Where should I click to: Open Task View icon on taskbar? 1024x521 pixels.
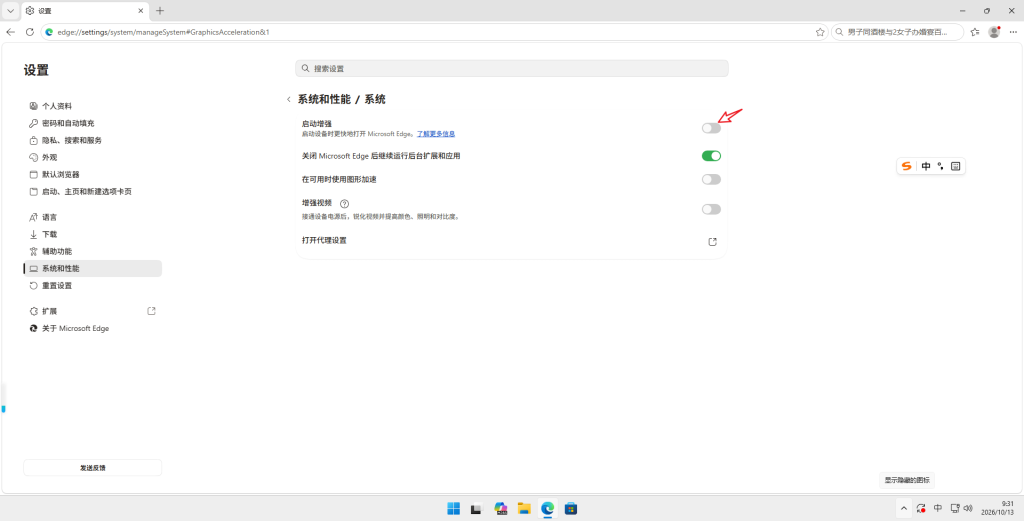477,508
